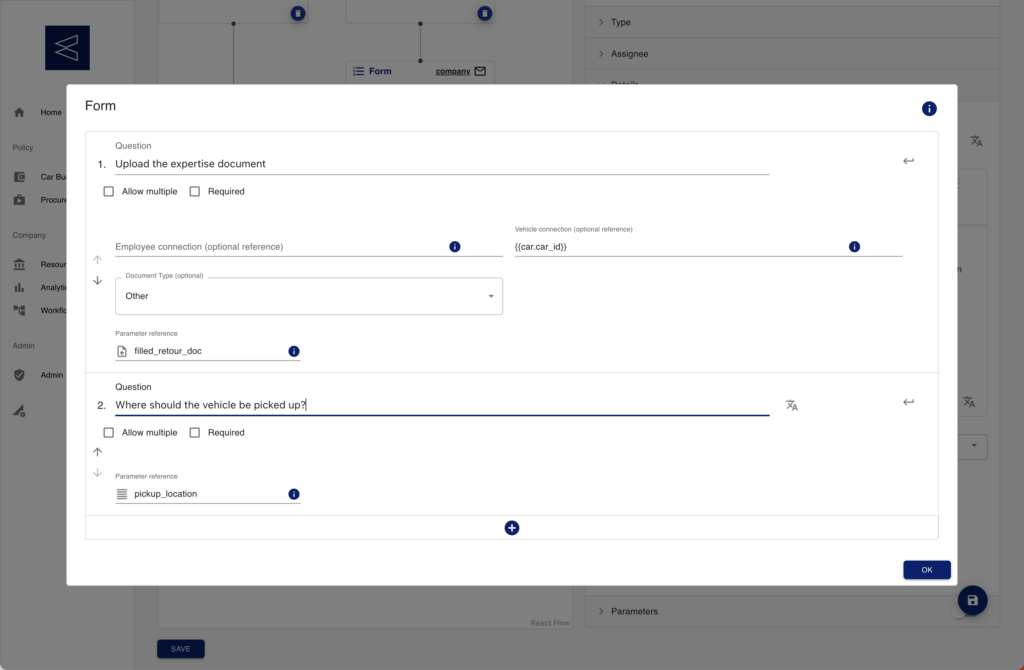Open the Document Type dropdown showing Other
Viewport: 1024px width, 670px height.
point(309,296)
